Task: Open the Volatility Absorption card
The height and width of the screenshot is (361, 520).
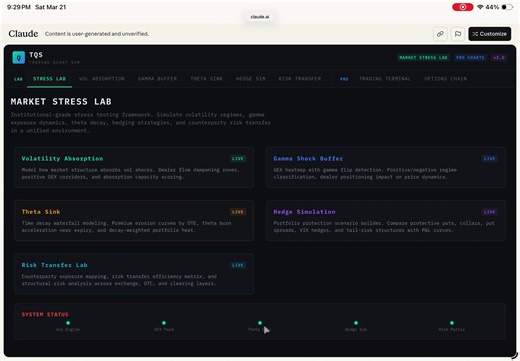Action: pos(134,167)
